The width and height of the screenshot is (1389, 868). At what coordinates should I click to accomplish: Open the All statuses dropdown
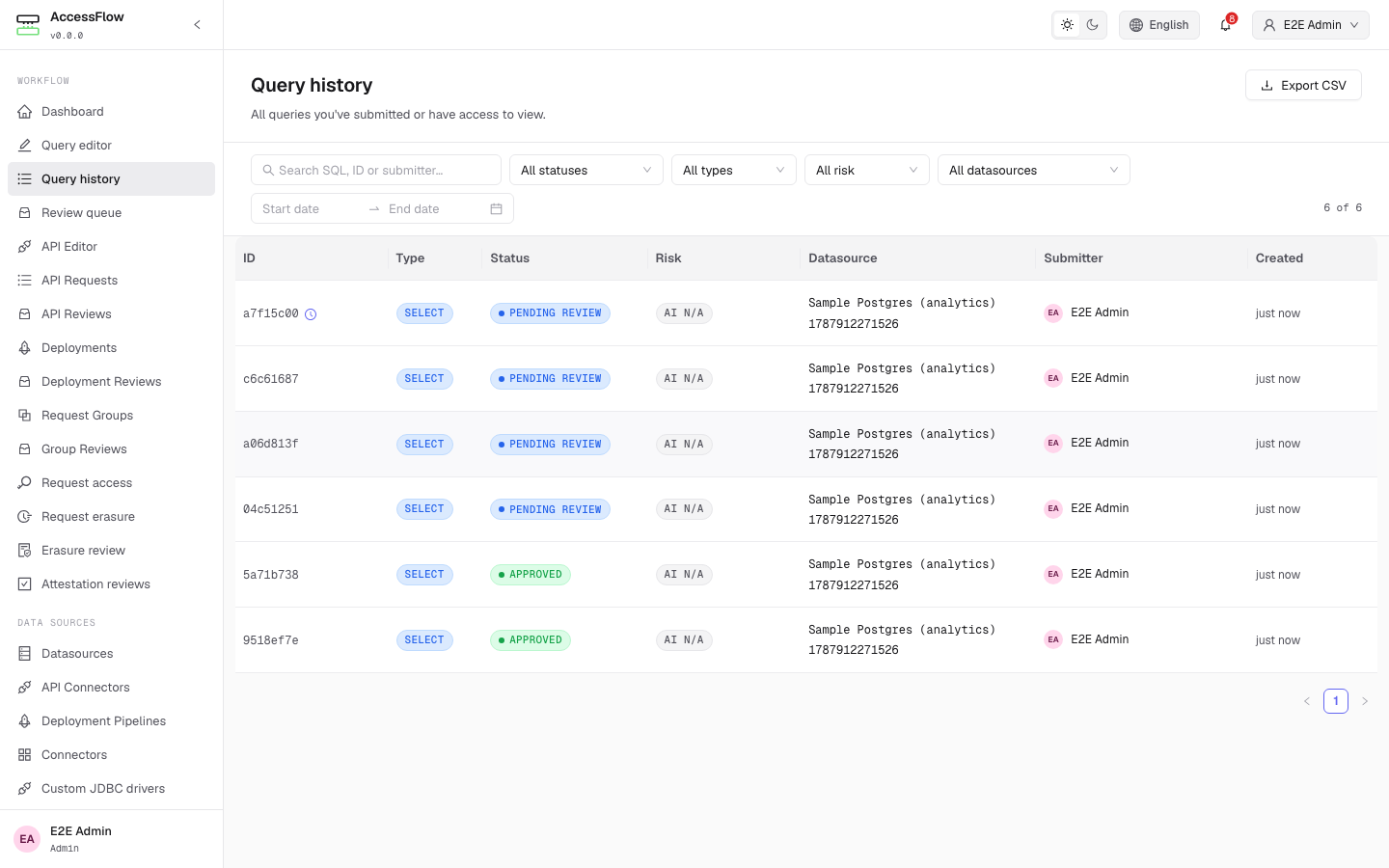click(x=586, y=170)
